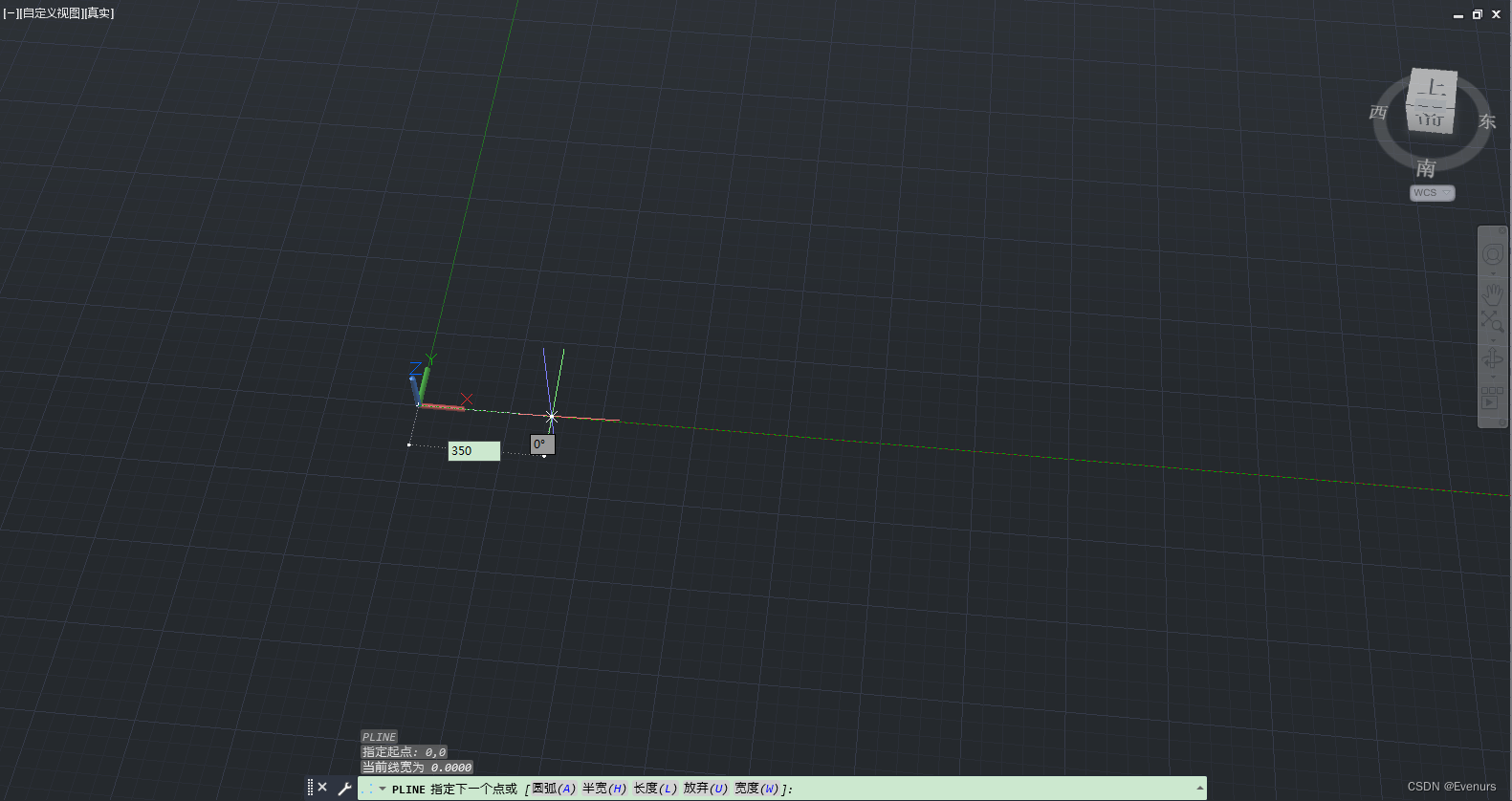This screenshot has height=801, width=1512.
Task: Minimize the drawing window
Action: pos(1458,15)
